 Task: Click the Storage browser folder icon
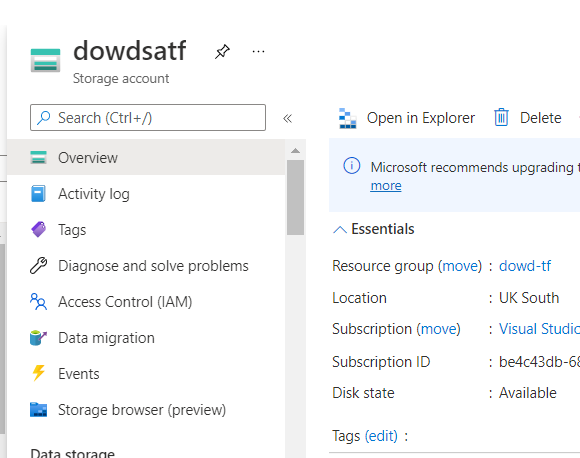coord(38,410)
